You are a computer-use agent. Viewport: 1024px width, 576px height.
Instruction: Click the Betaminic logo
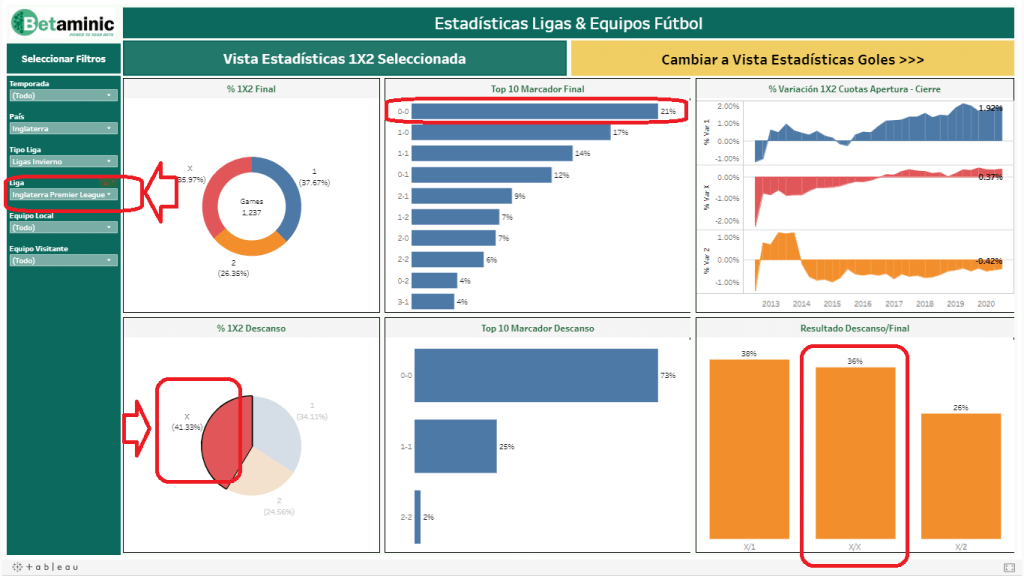62,22
